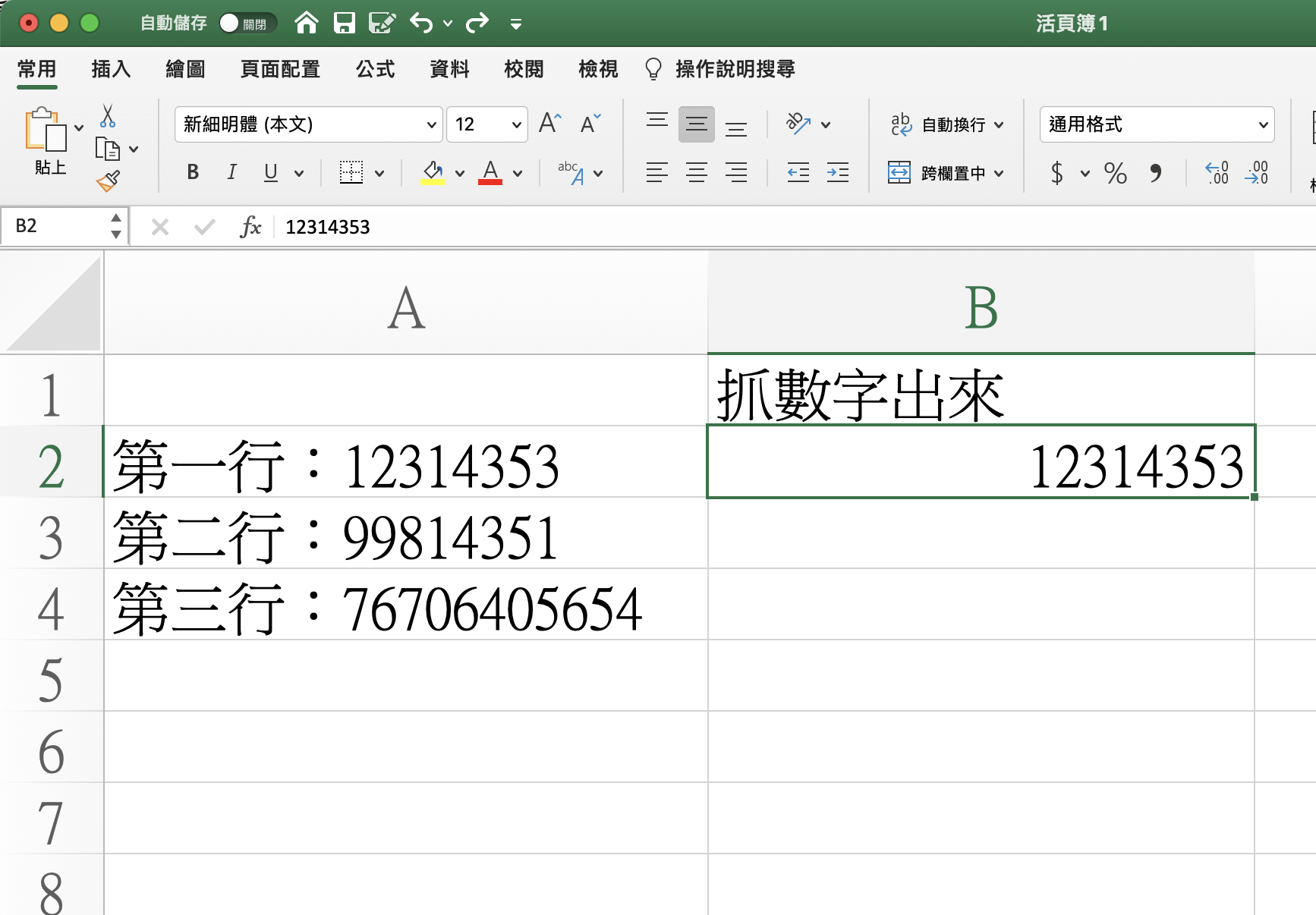The height and width of the screenshot is (915, 1316).
Task: Align text left
Action: pyautogui.click(x=657, y=173)
